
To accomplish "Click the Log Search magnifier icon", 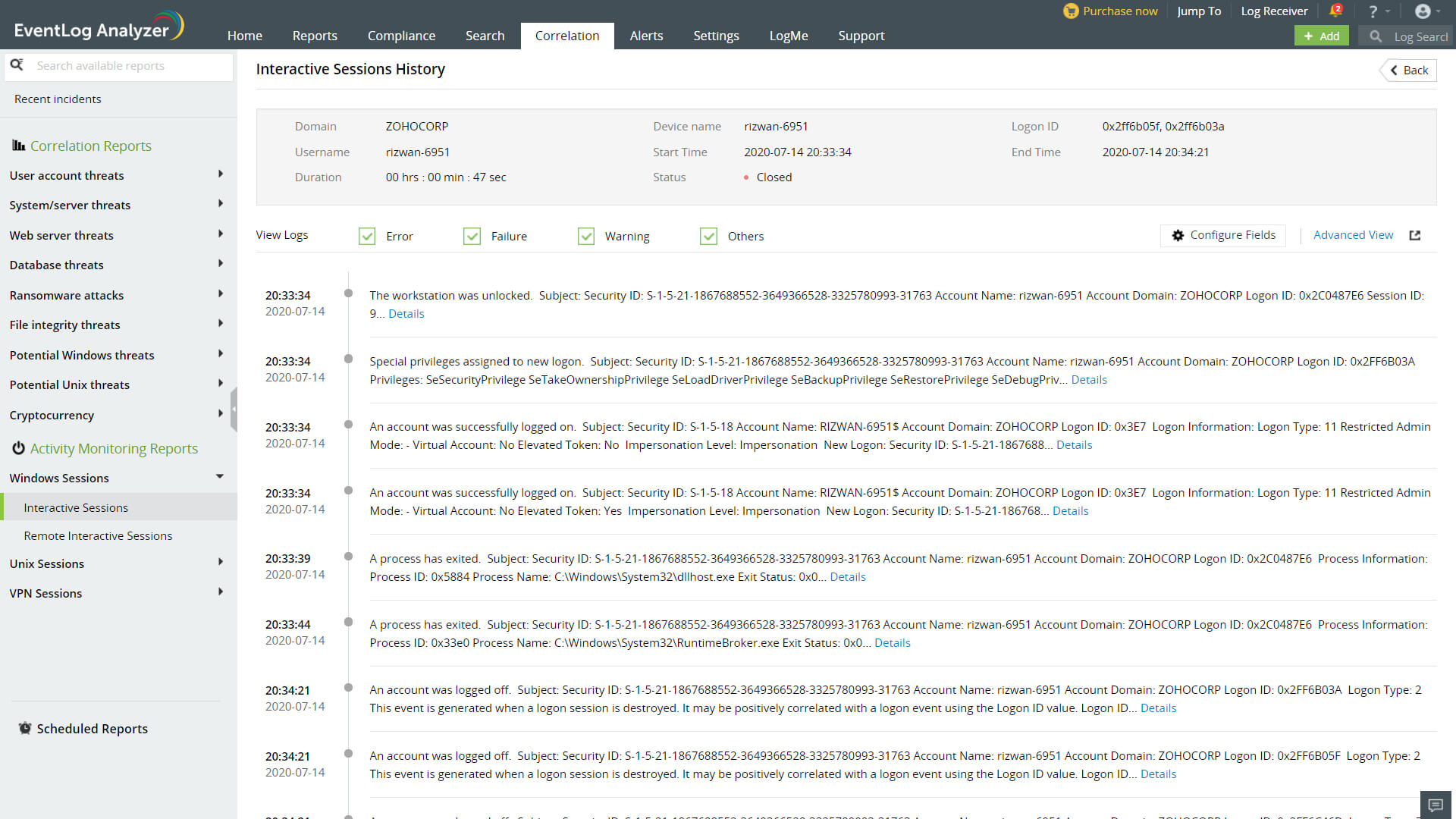I will [x=1376, y=36].
